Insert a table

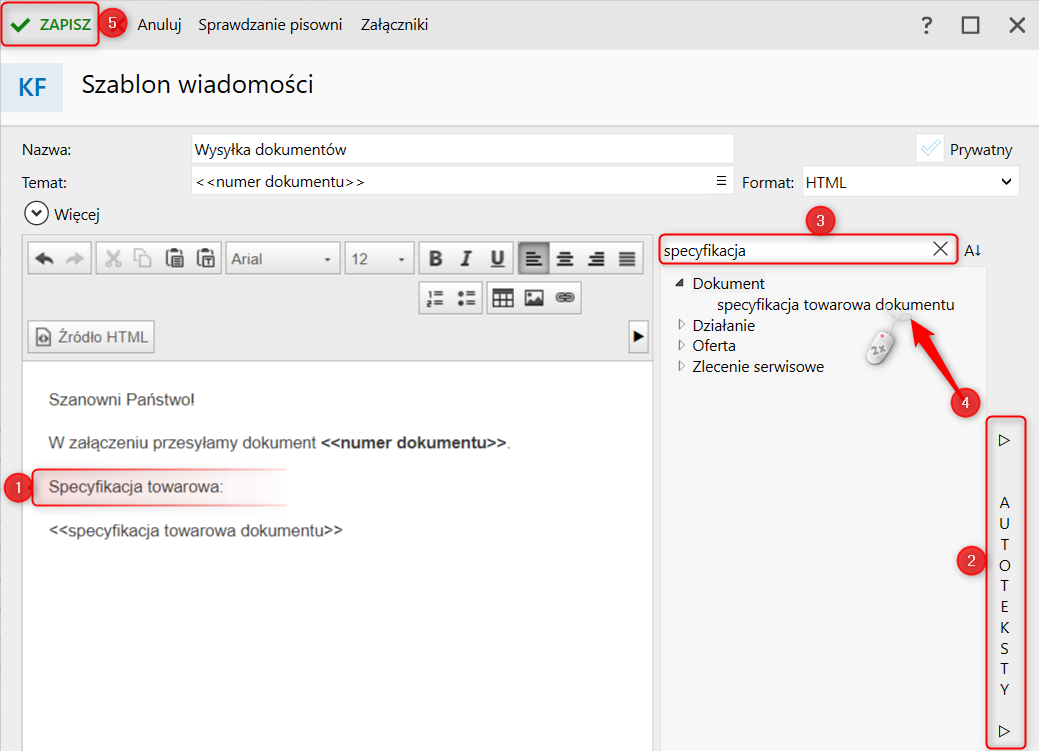point(503,298)
